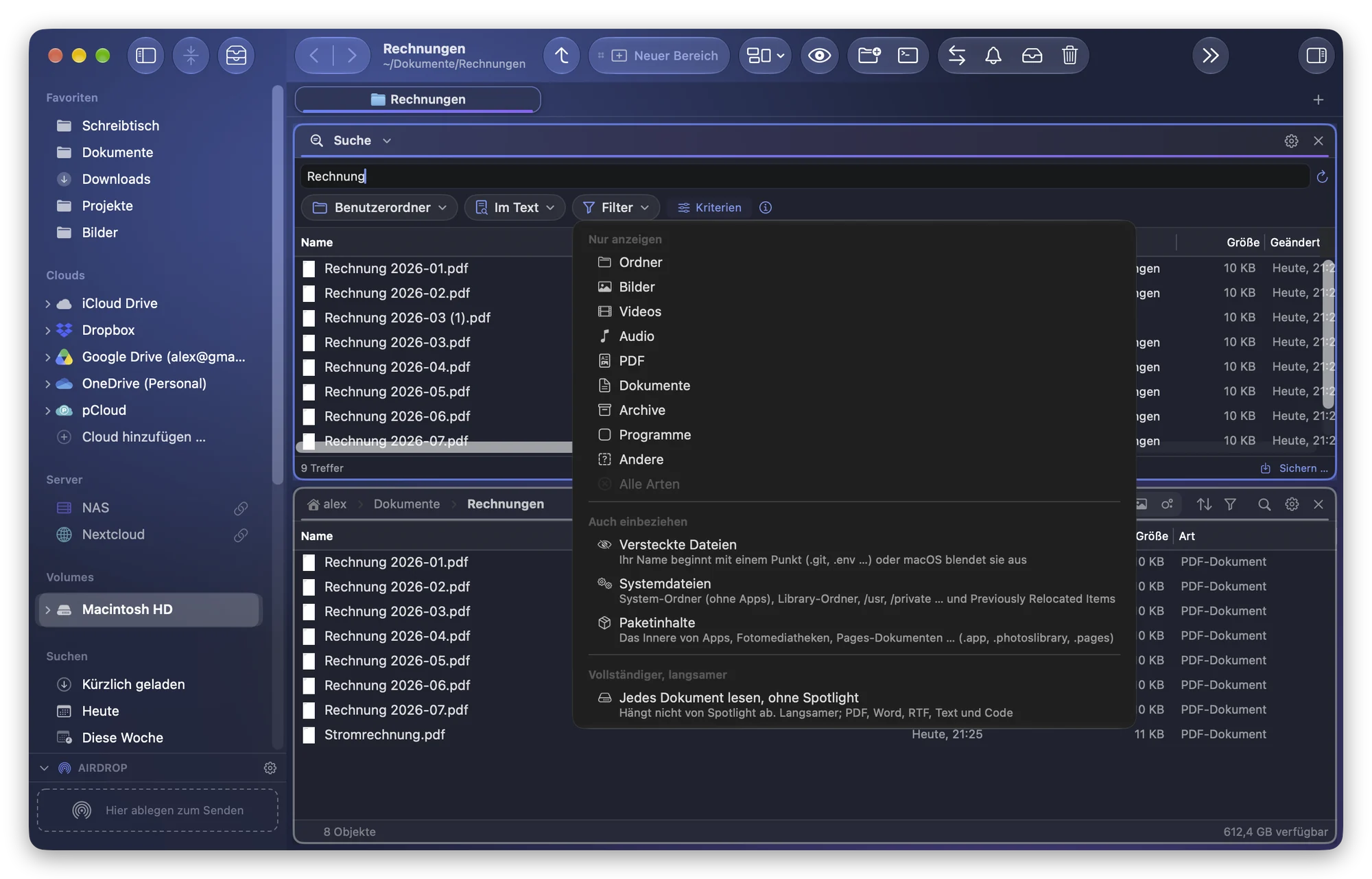Open the inbox tray icon near sidebar toggle

pos(236,56)
